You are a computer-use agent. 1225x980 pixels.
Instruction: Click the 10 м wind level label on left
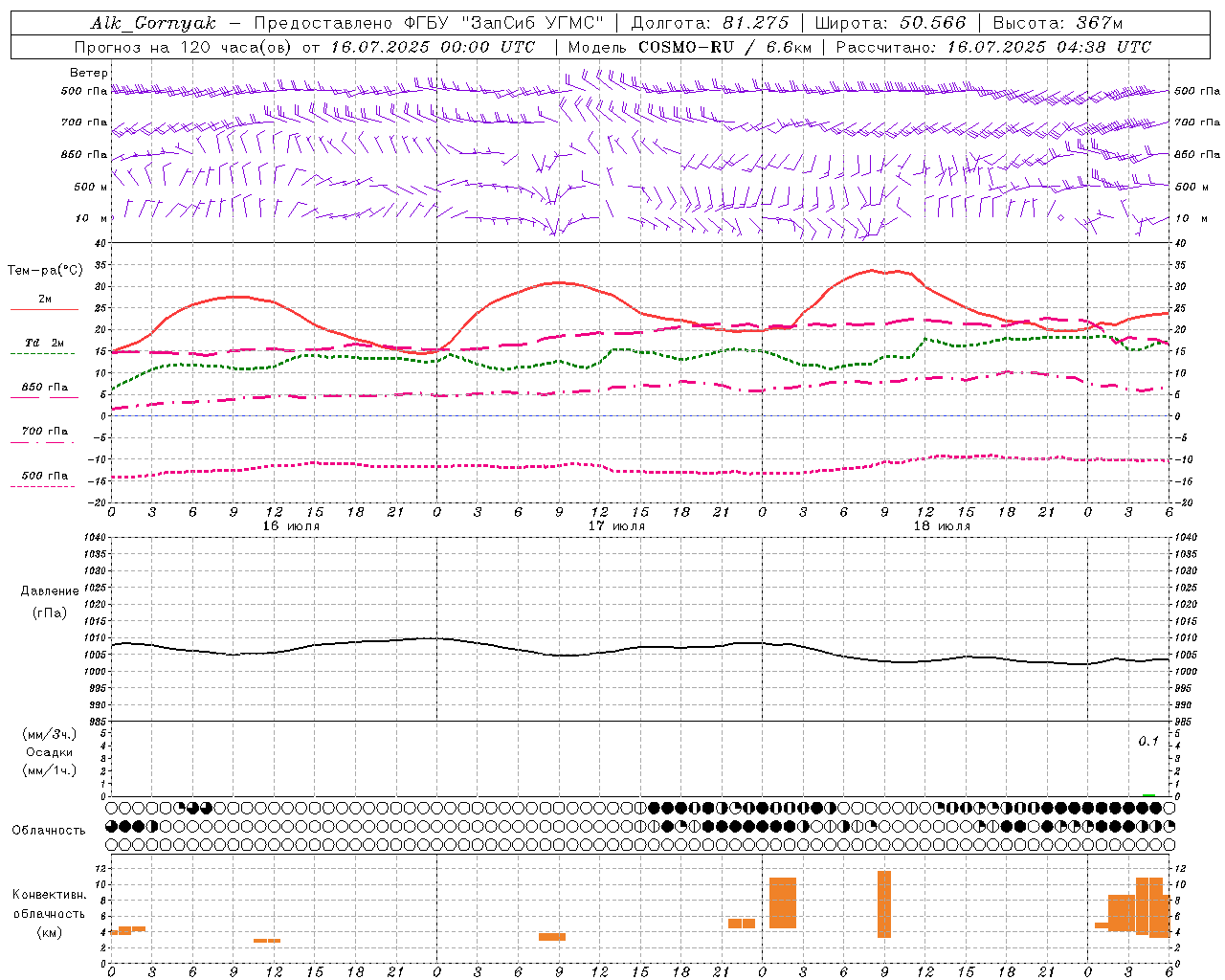click(91, 219)
